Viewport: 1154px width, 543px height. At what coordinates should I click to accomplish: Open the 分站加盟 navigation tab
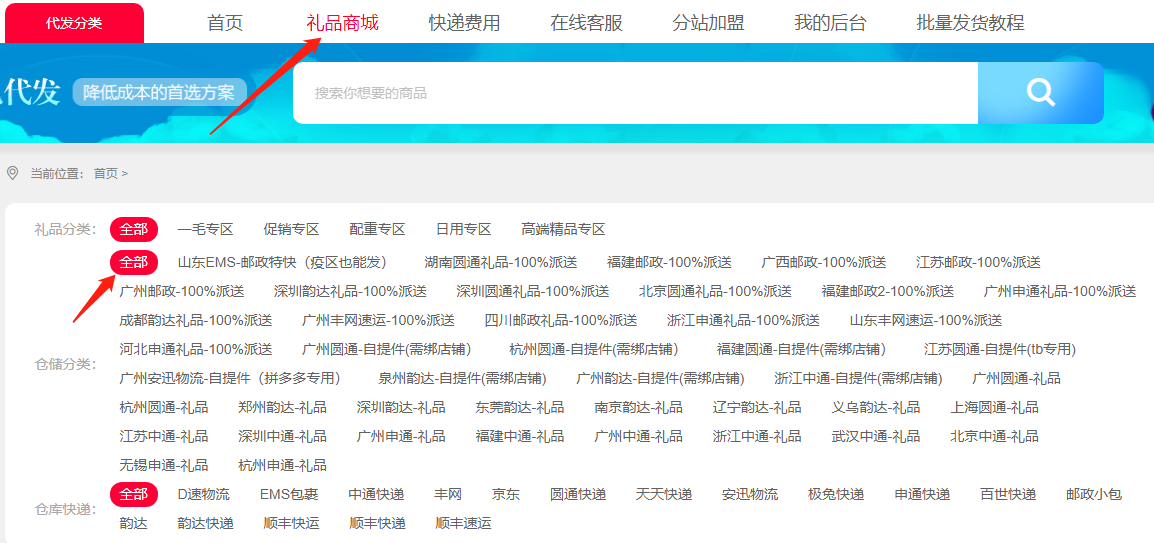[x=708, y=23]
